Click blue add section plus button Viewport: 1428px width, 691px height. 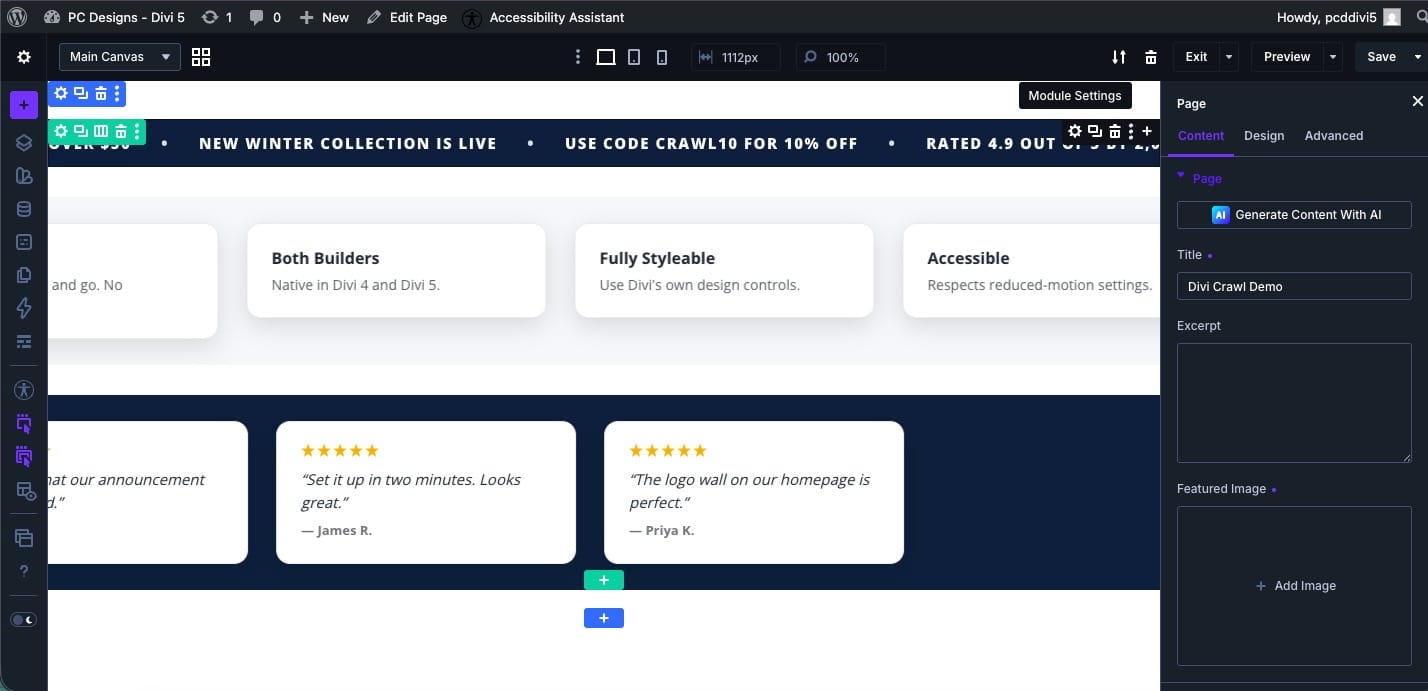coord(604,619)
